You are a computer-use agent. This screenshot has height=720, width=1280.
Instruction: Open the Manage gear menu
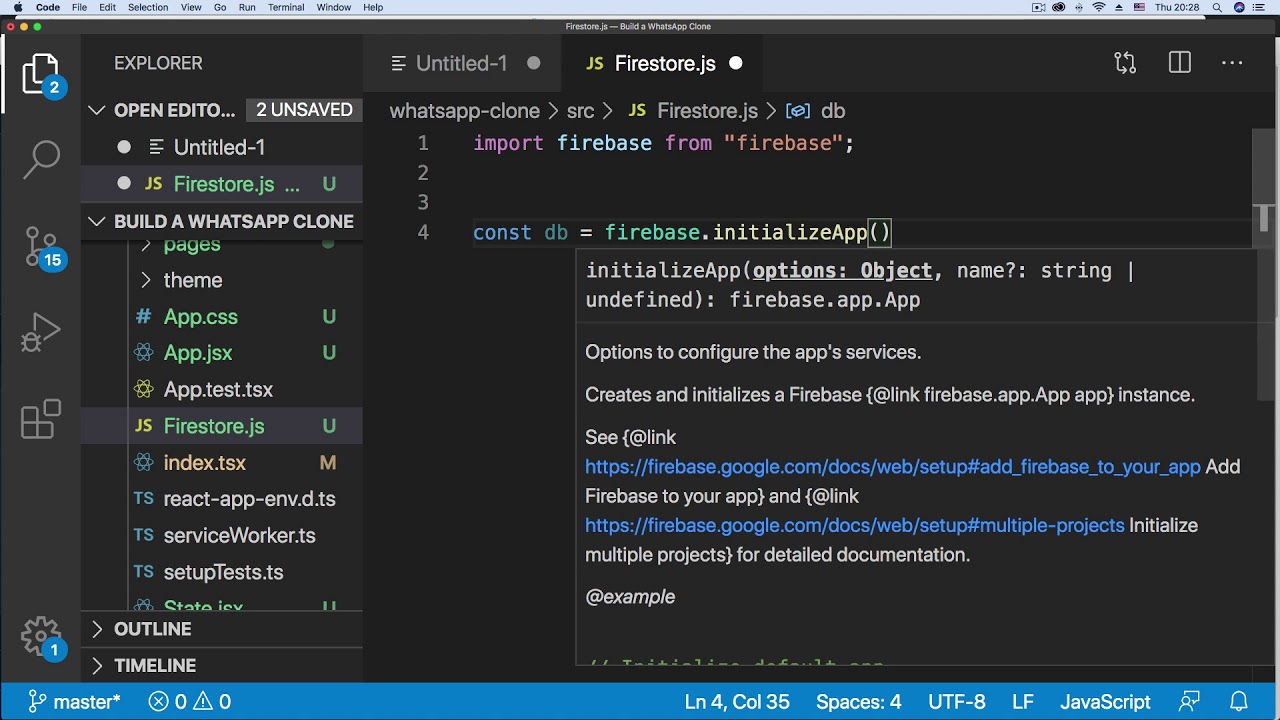(x=41, y=637)
